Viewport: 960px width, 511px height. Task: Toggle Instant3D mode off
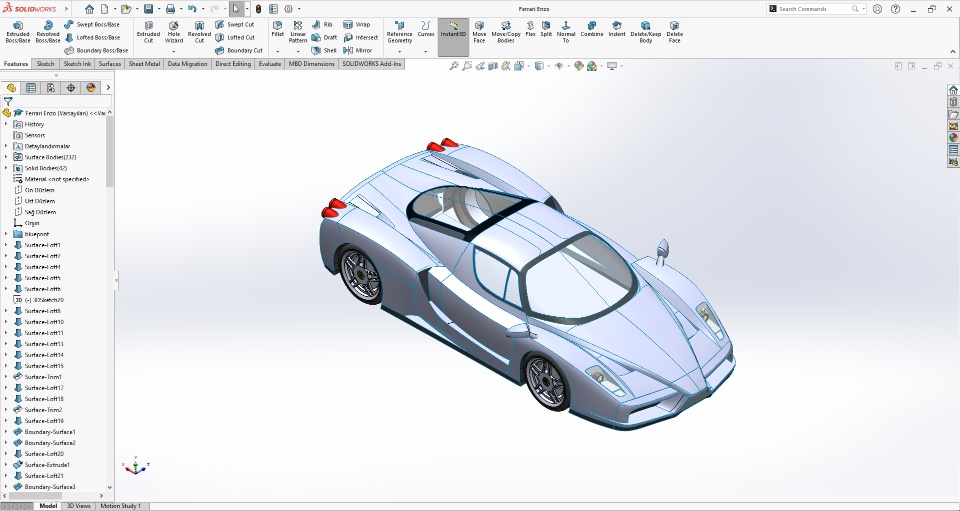(453, 30)
